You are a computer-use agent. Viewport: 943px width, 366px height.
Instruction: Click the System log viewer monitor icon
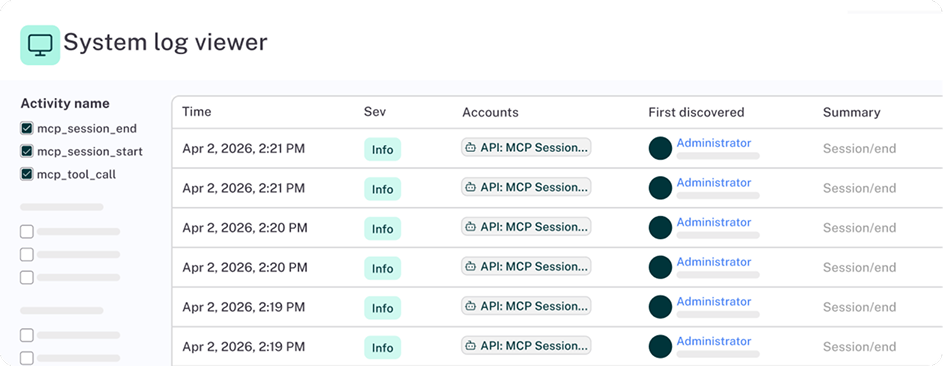point(40,45)
